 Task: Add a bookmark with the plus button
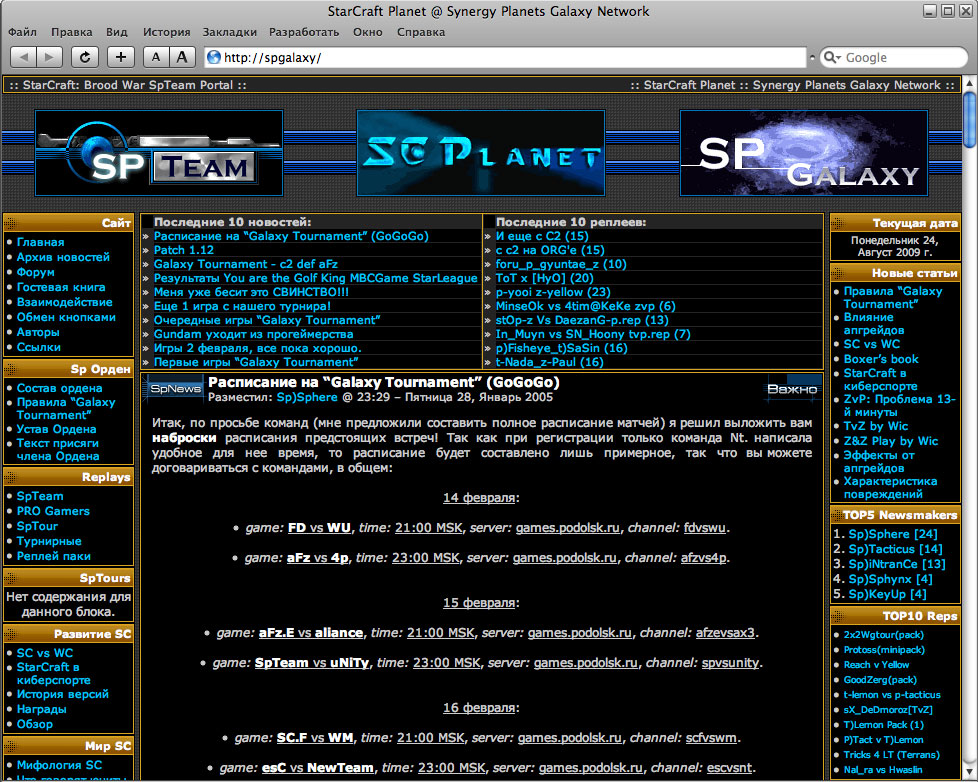click(x=121, y=57)
